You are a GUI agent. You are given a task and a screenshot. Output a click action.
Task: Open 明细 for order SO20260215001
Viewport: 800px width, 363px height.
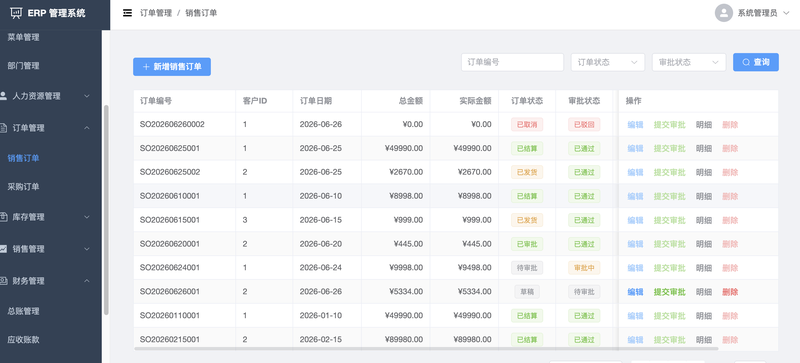coord(704,340)
